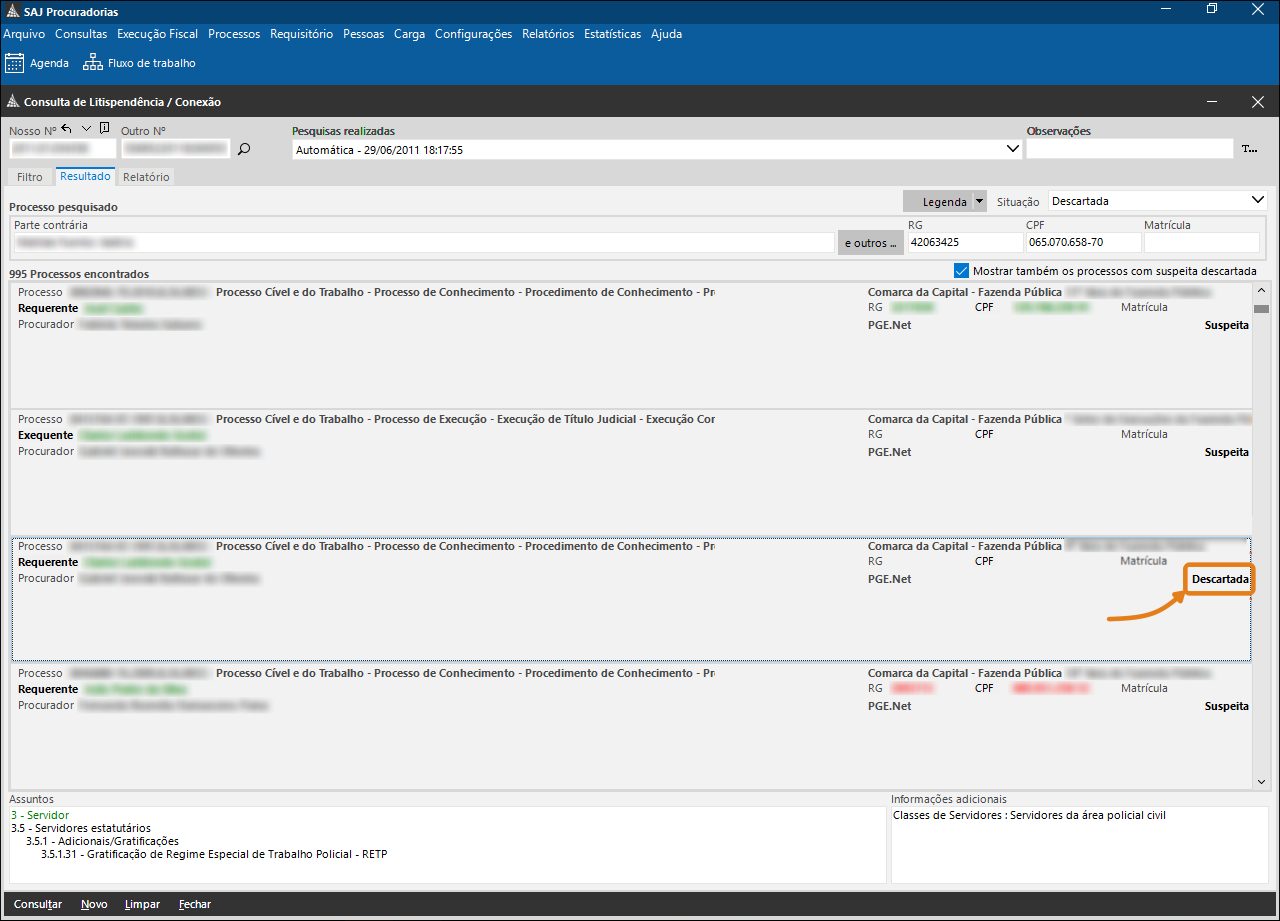Image resolution: width=1280 pixels, height=921 pixels.
Task: Click the results scrollbar down arrow
Action: tap(1261, 782)
